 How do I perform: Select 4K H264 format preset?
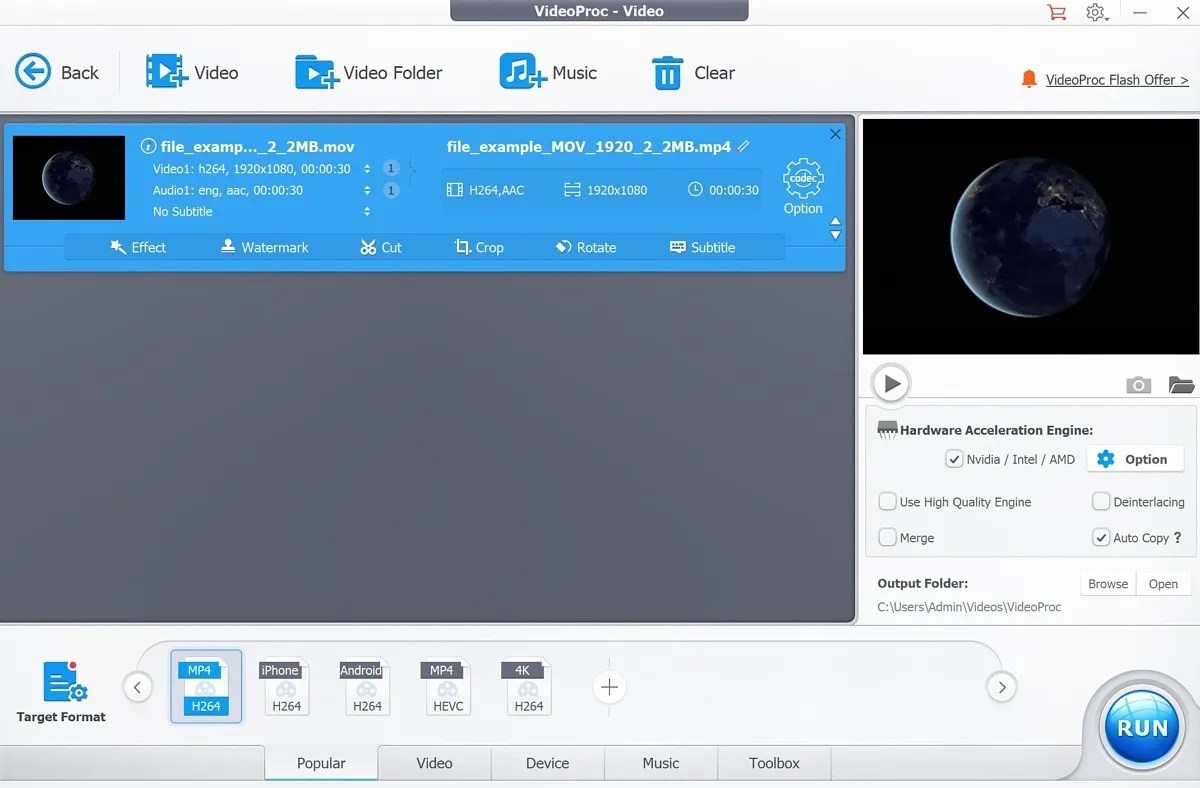528,687
